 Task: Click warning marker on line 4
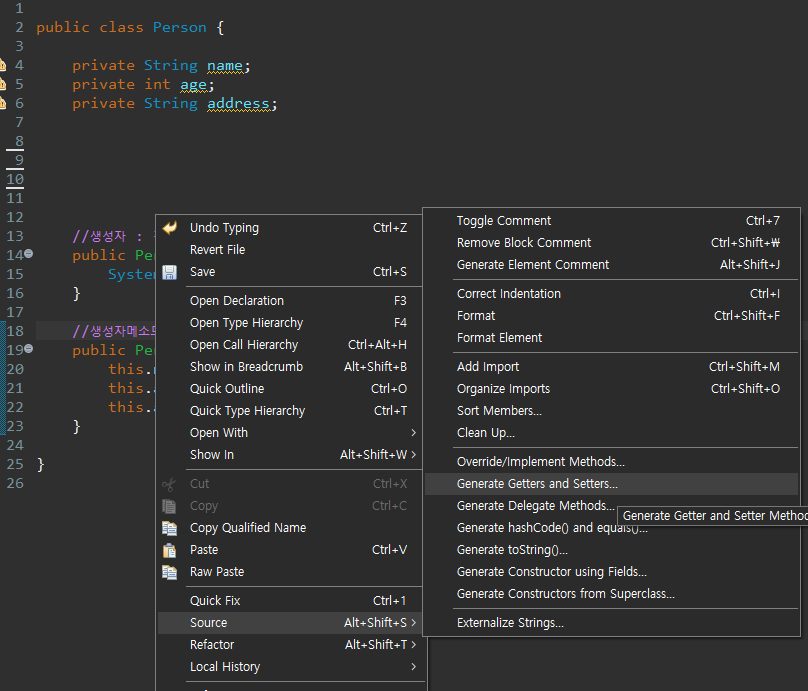(3, 65)
